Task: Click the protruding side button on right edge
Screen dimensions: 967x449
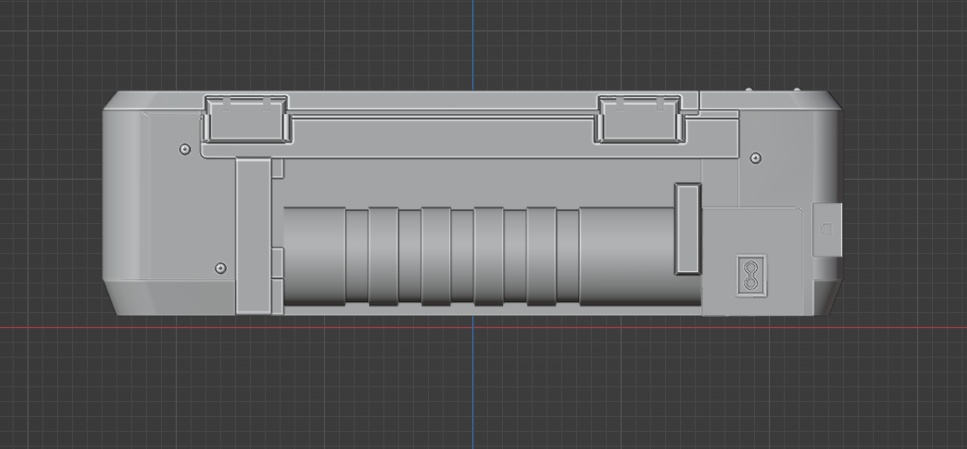Action: coord(827,229)
